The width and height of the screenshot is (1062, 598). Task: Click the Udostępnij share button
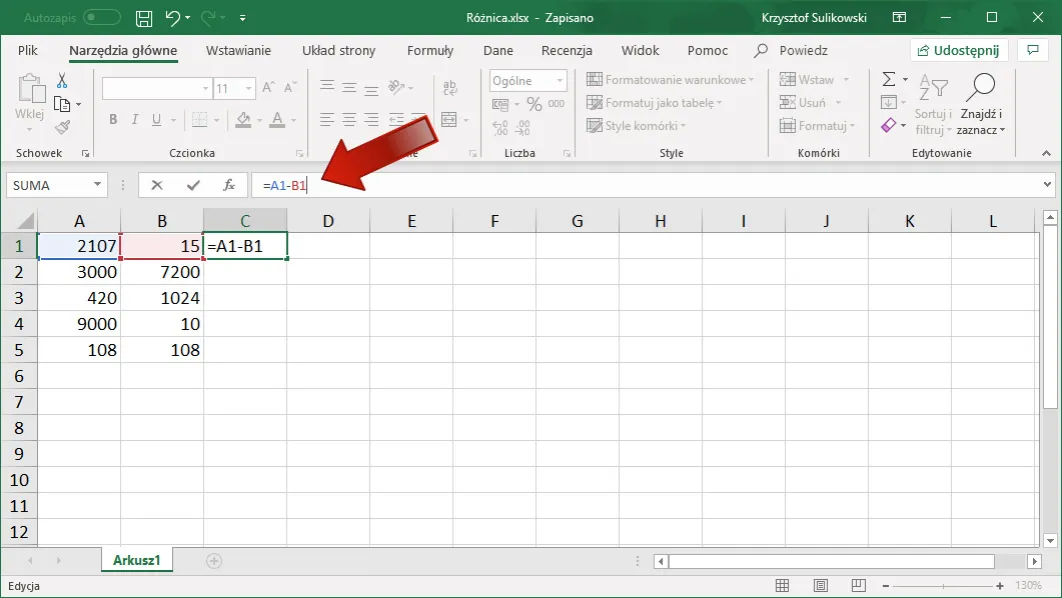point(960,50)
